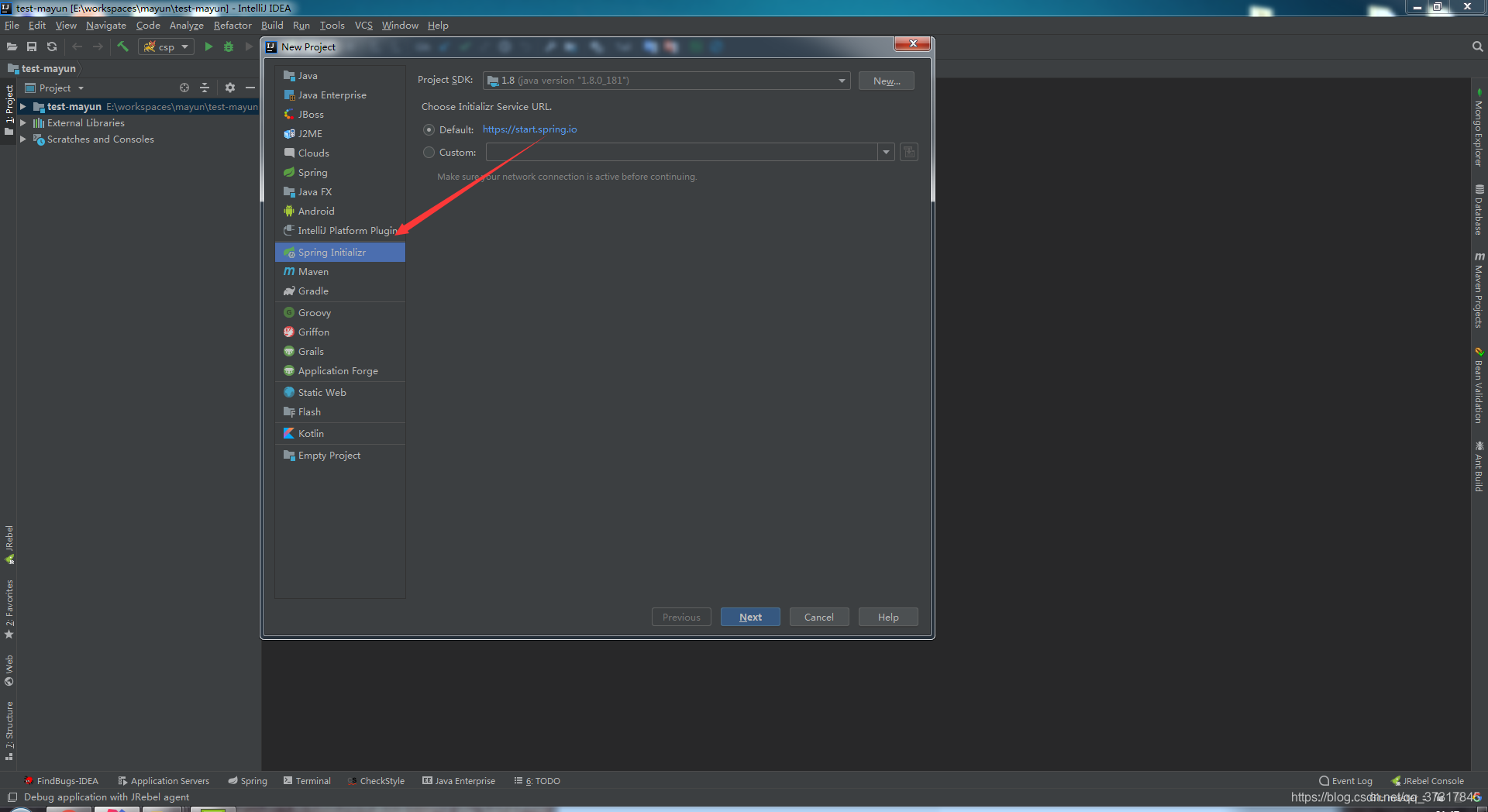This screenshot has width=1488, height=812.
Task: Click the Collapse All icon in Project panel
Action: coord(205,88)
